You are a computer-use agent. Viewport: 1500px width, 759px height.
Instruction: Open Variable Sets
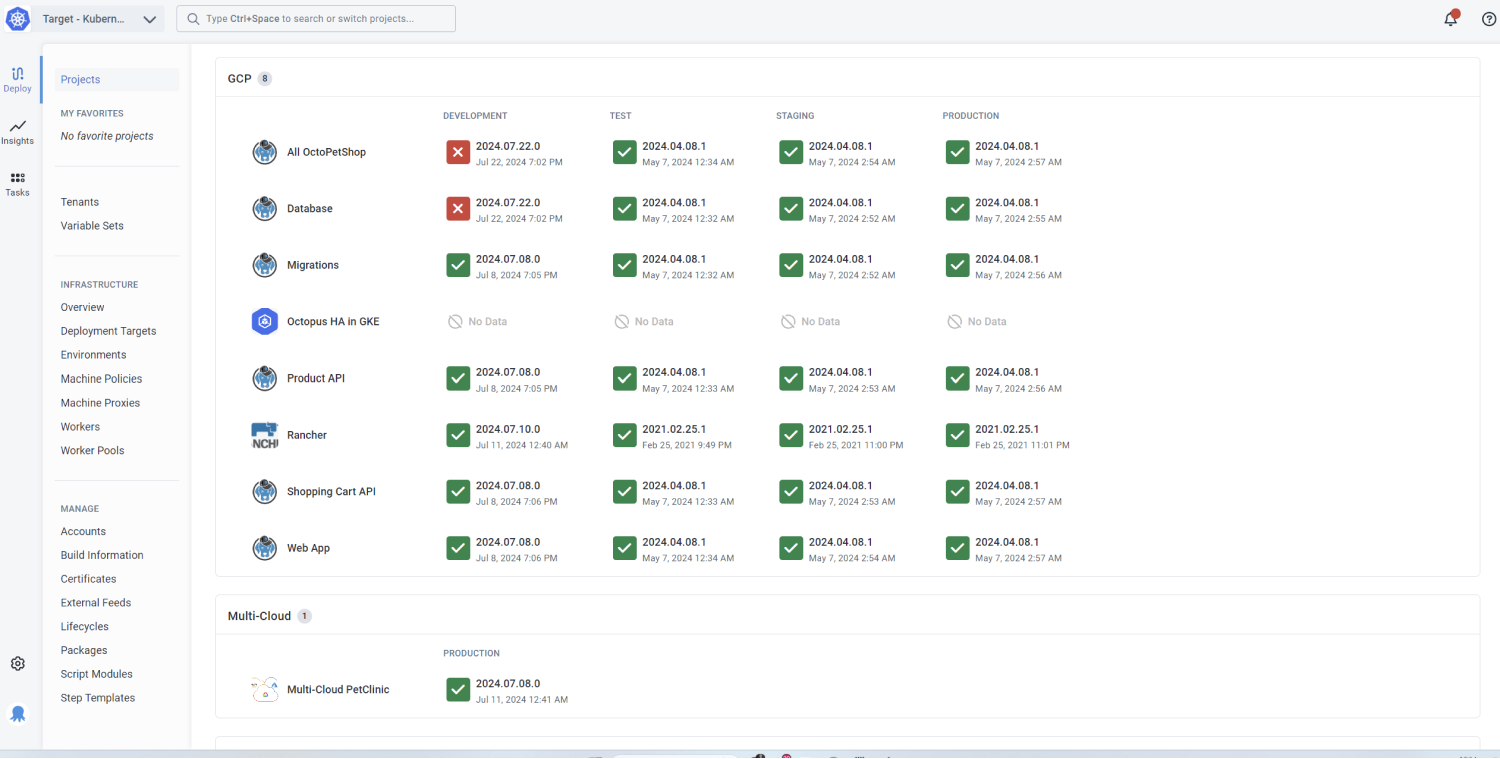pyautogui.click(x=91, y=225)
